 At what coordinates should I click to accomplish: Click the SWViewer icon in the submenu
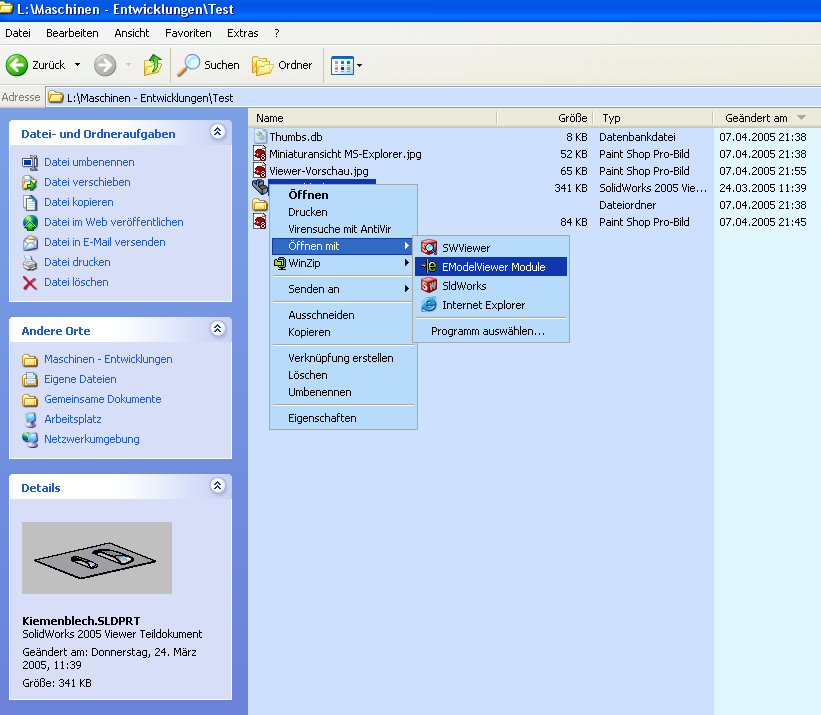[429, 247]
